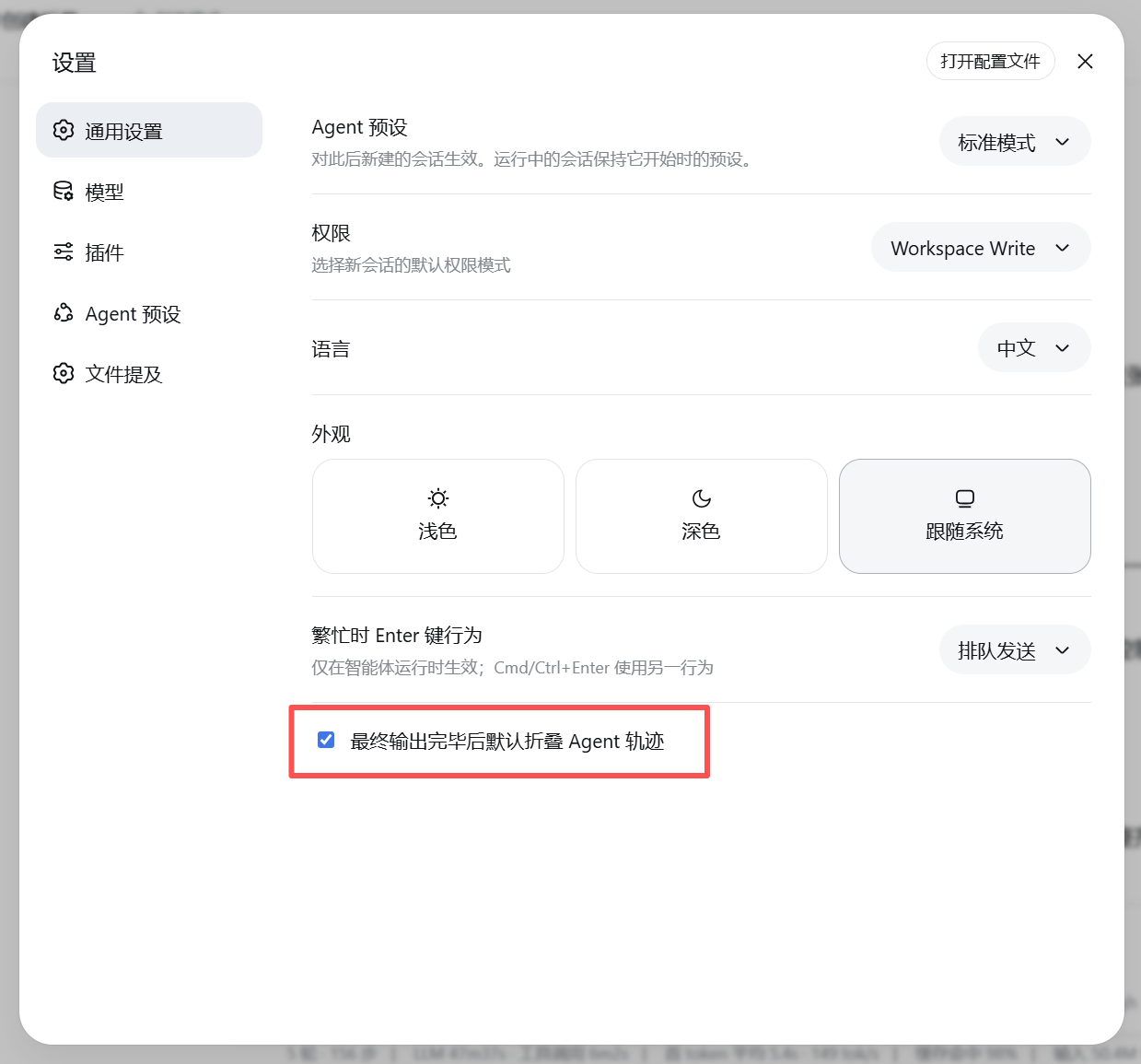The image size is (1141, 1064).
Task: Open the Workspace Write permission dropdown
Action: pos(981,248)
